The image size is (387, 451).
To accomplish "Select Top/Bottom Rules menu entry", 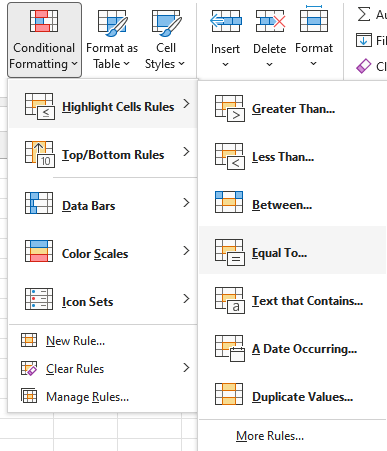I will click(103, 153).
